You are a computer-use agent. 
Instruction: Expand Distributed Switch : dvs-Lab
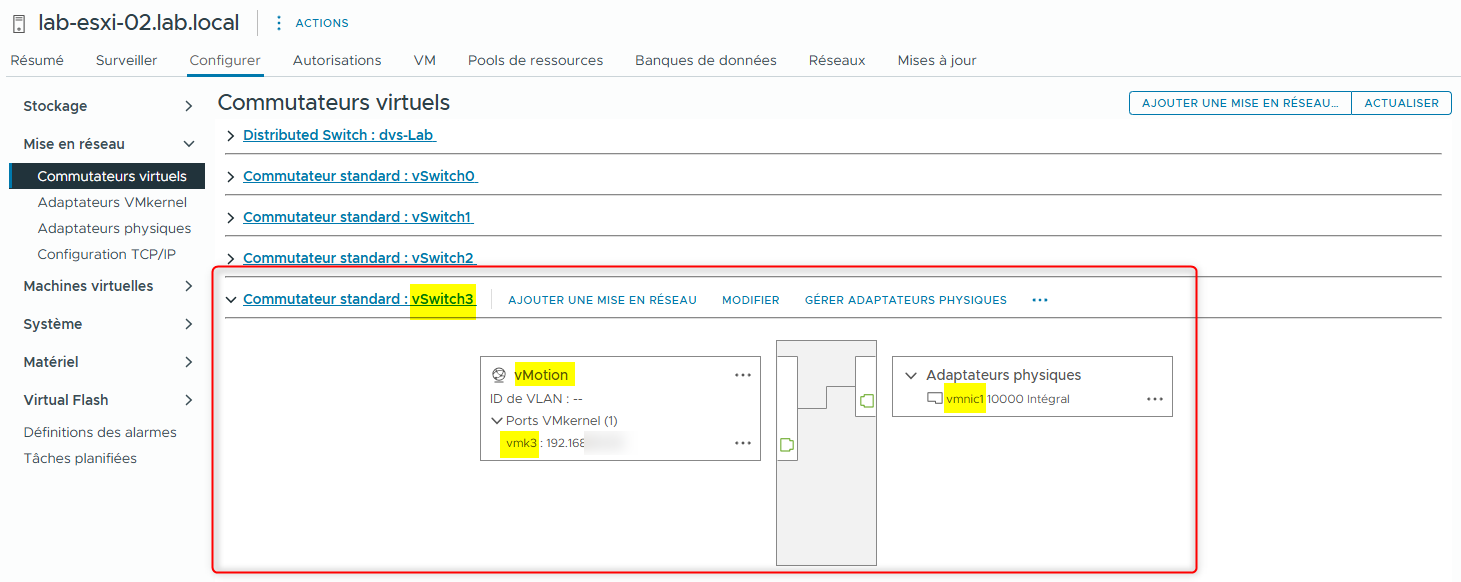[x=229, y=135]
